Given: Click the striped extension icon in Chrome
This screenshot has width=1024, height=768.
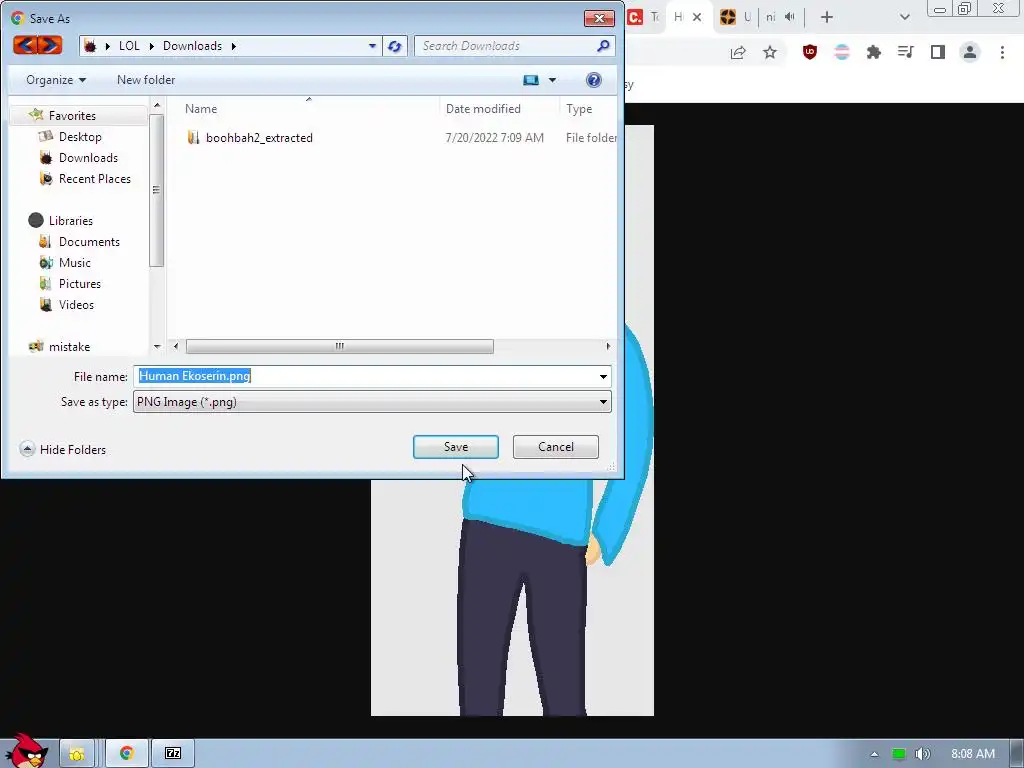Looking at the screenshot, I should tap(842, 52).
